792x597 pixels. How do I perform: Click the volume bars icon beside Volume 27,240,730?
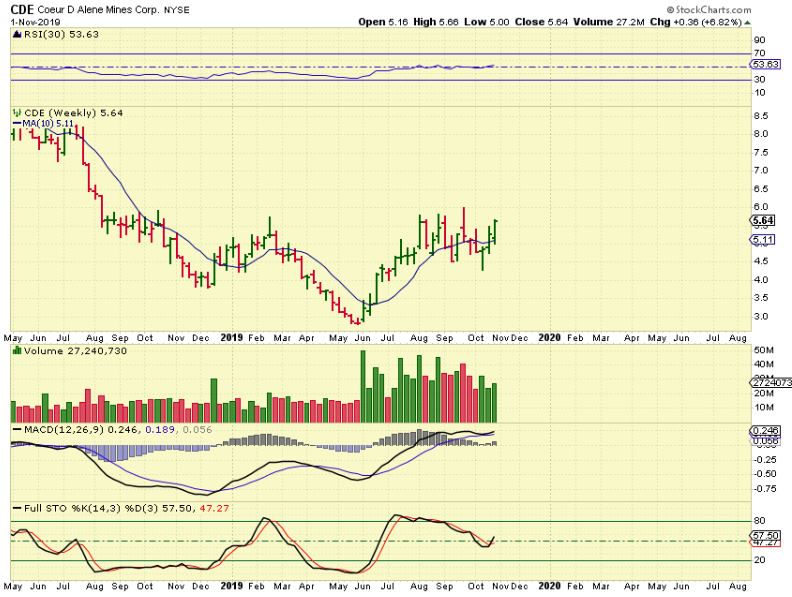point(17,351)
